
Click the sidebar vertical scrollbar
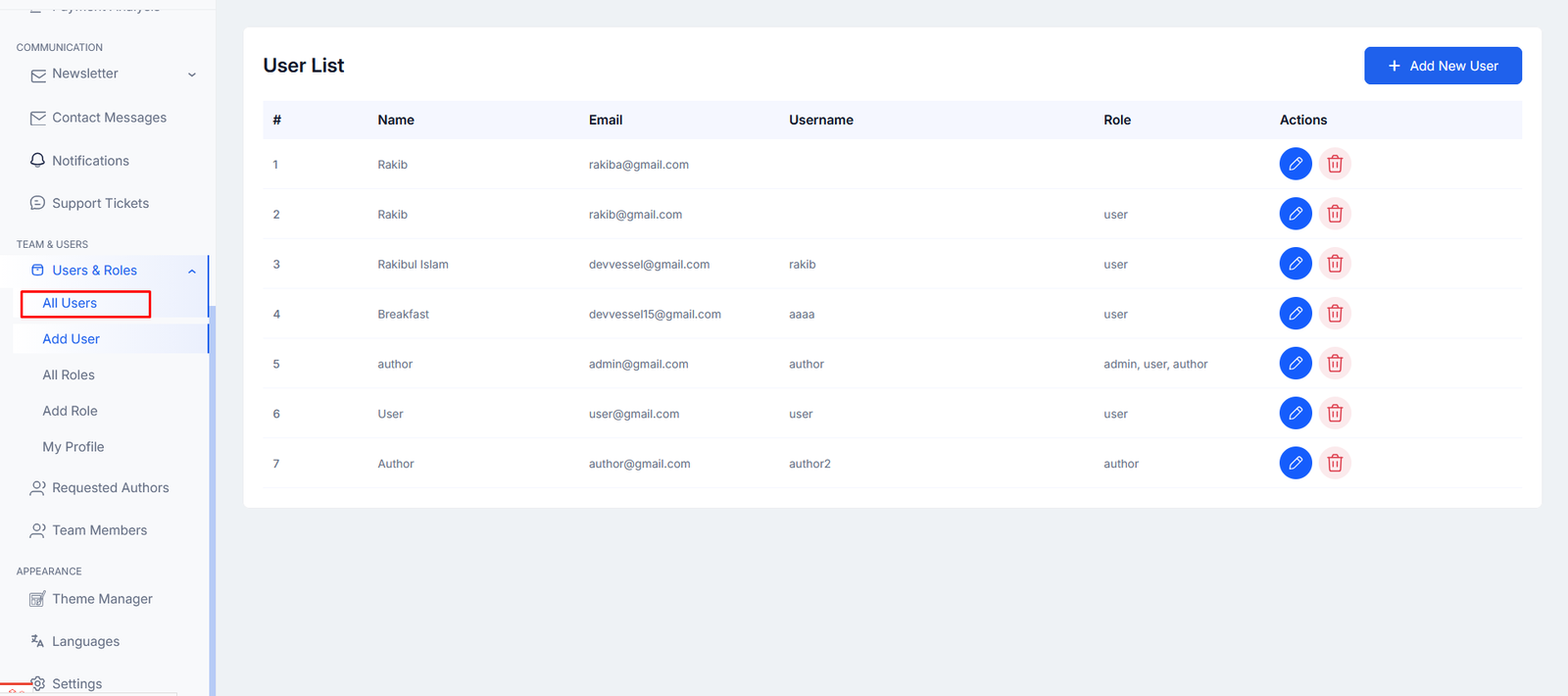[212, 500]
